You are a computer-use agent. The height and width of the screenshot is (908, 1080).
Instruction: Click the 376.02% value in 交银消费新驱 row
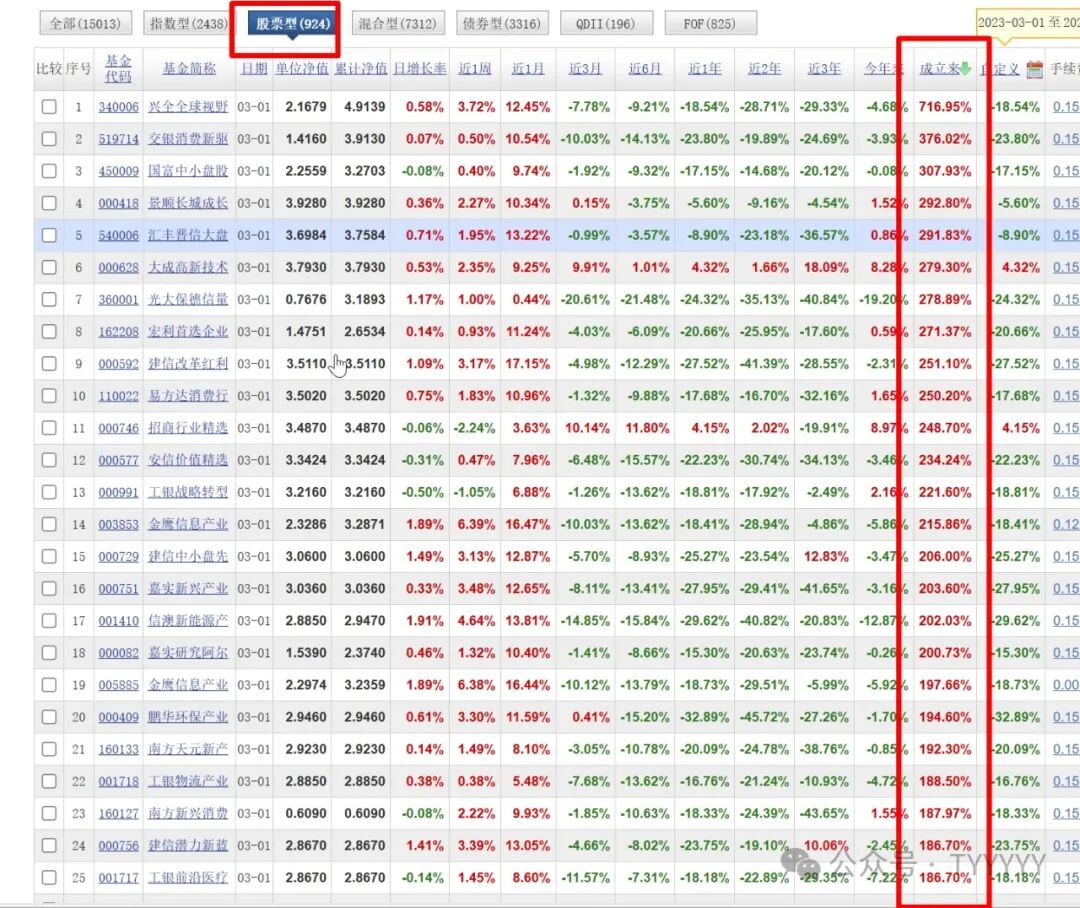click(944, 139)
